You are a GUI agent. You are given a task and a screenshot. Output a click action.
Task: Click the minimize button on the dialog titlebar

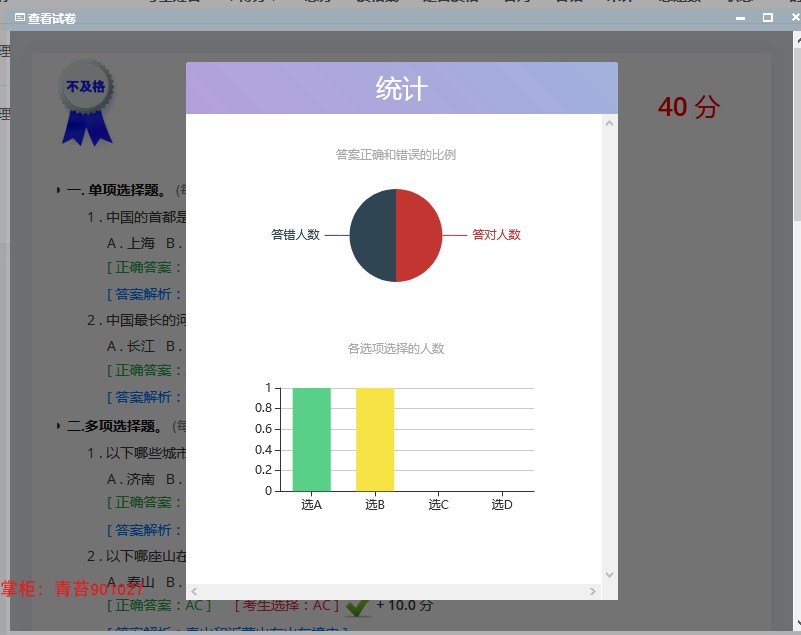(x=741, y=18)
